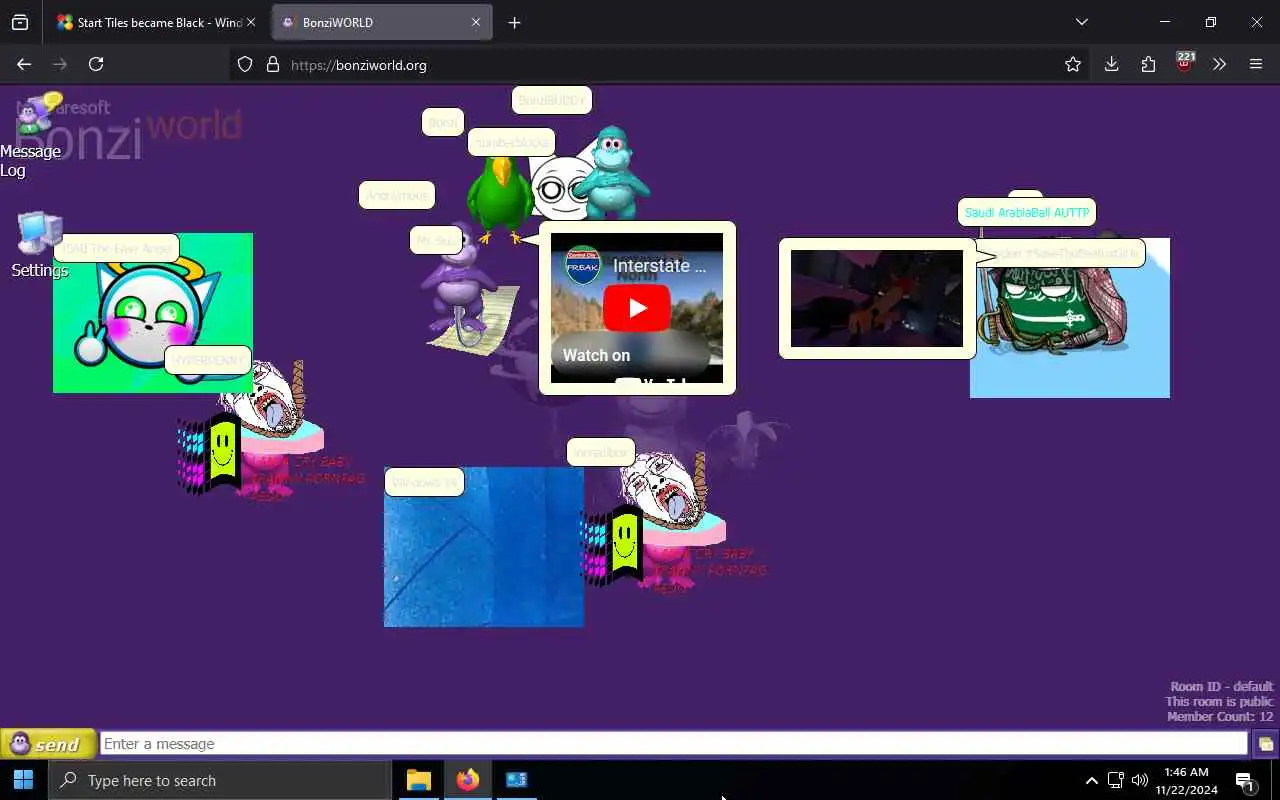The image size is (1280, 800).
Task: Click the incredibox name tag
Action: click(x=601, y=452)
